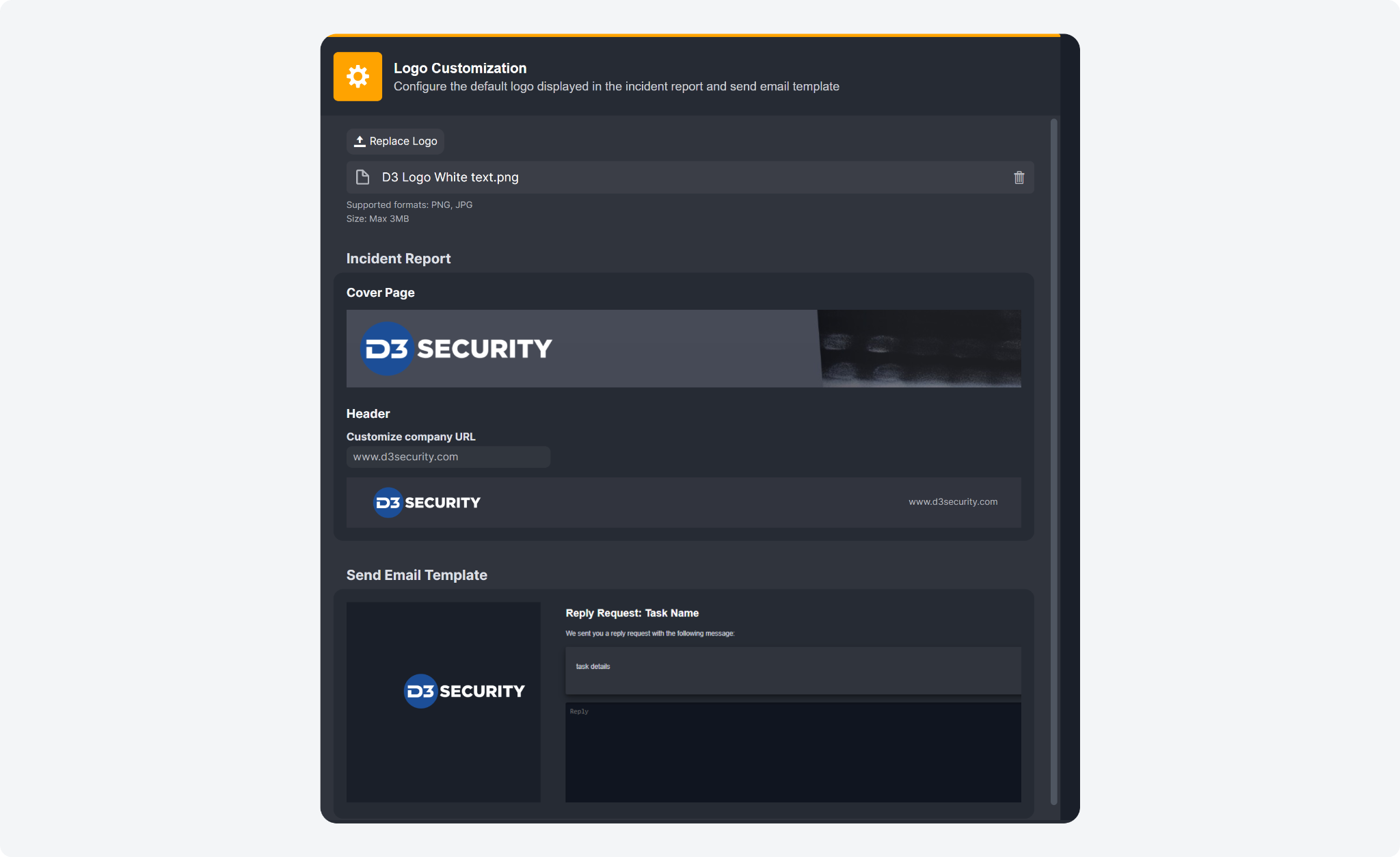Delete the uploaded logo with trash icon
This screenshot has height=857, width=1400.
1019,178
